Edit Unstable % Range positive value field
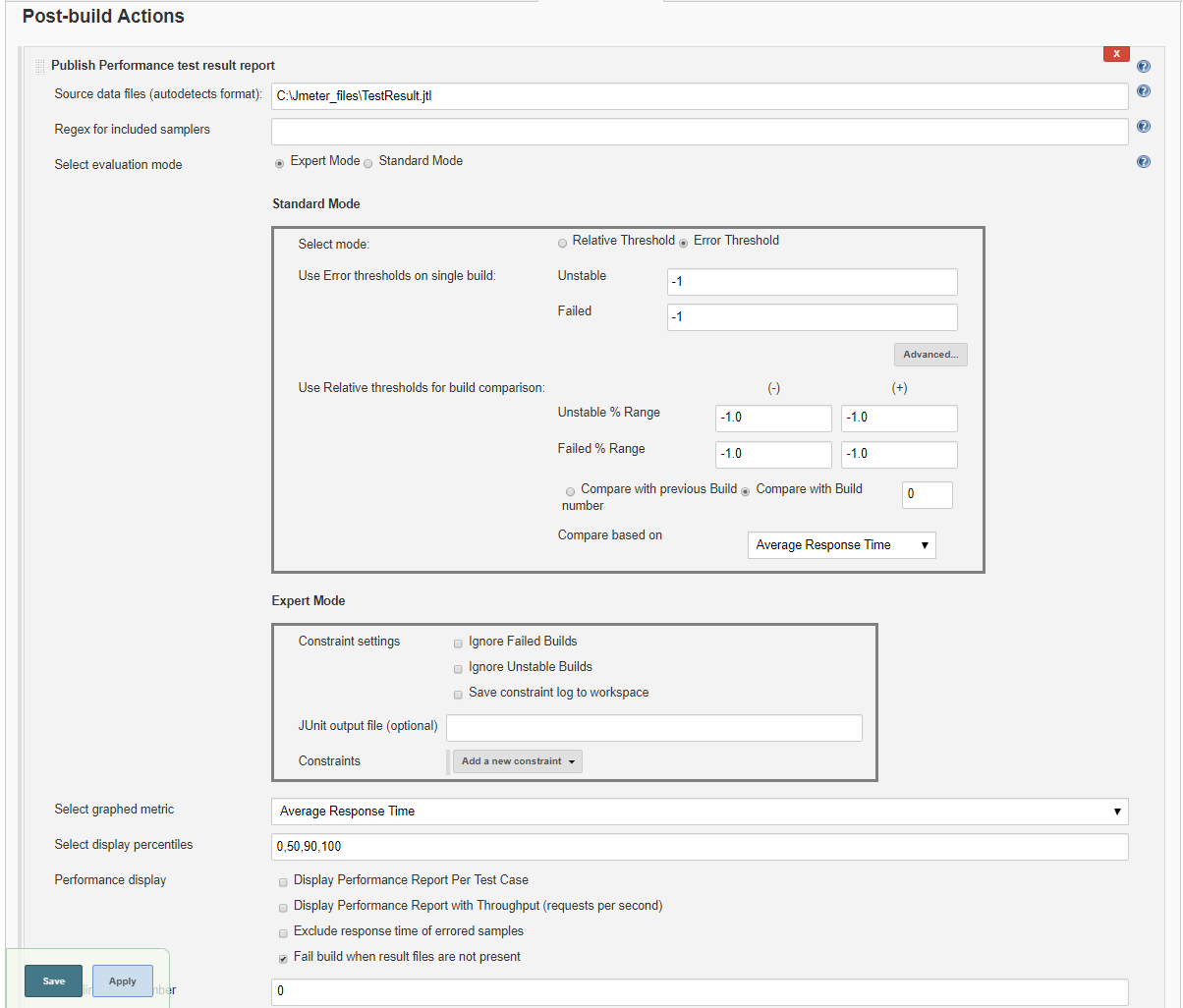1183x1008 pixels. pyautogui.click(x=899, y=419)
